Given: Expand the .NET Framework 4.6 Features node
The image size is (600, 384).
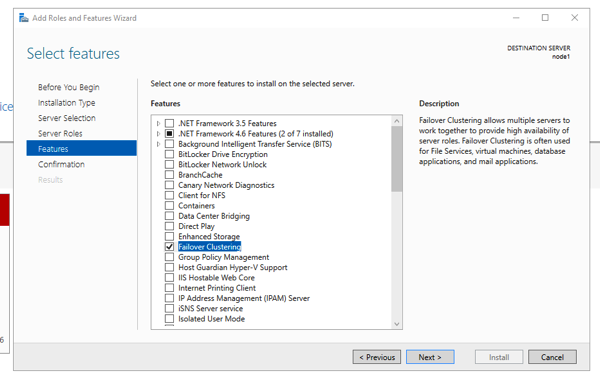Looking at the screenshot, I should coord(158,134).
